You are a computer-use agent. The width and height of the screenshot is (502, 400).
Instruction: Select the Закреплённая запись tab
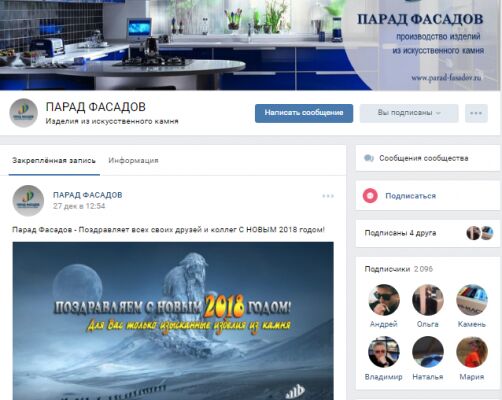tap(54, 161)
